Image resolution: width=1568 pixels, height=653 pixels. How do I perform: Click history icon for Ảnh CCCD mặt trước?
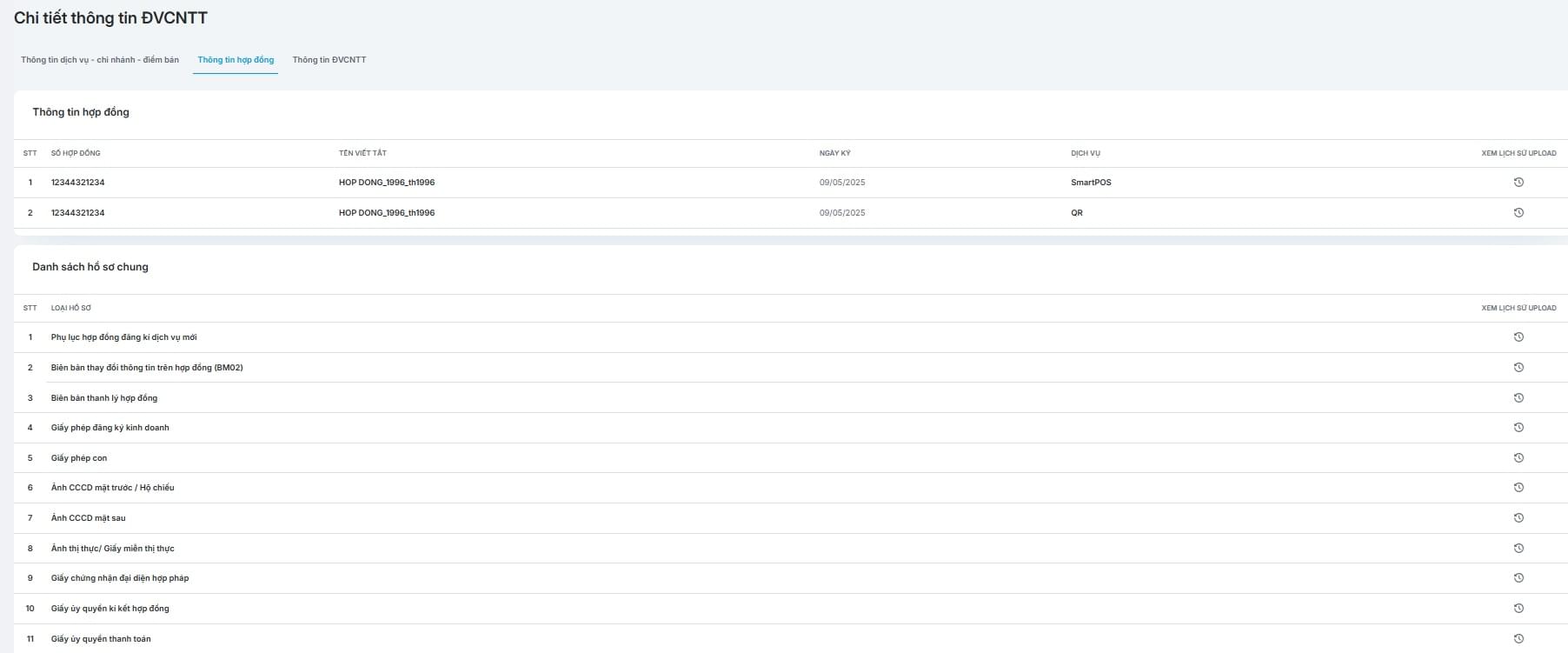1518,488
